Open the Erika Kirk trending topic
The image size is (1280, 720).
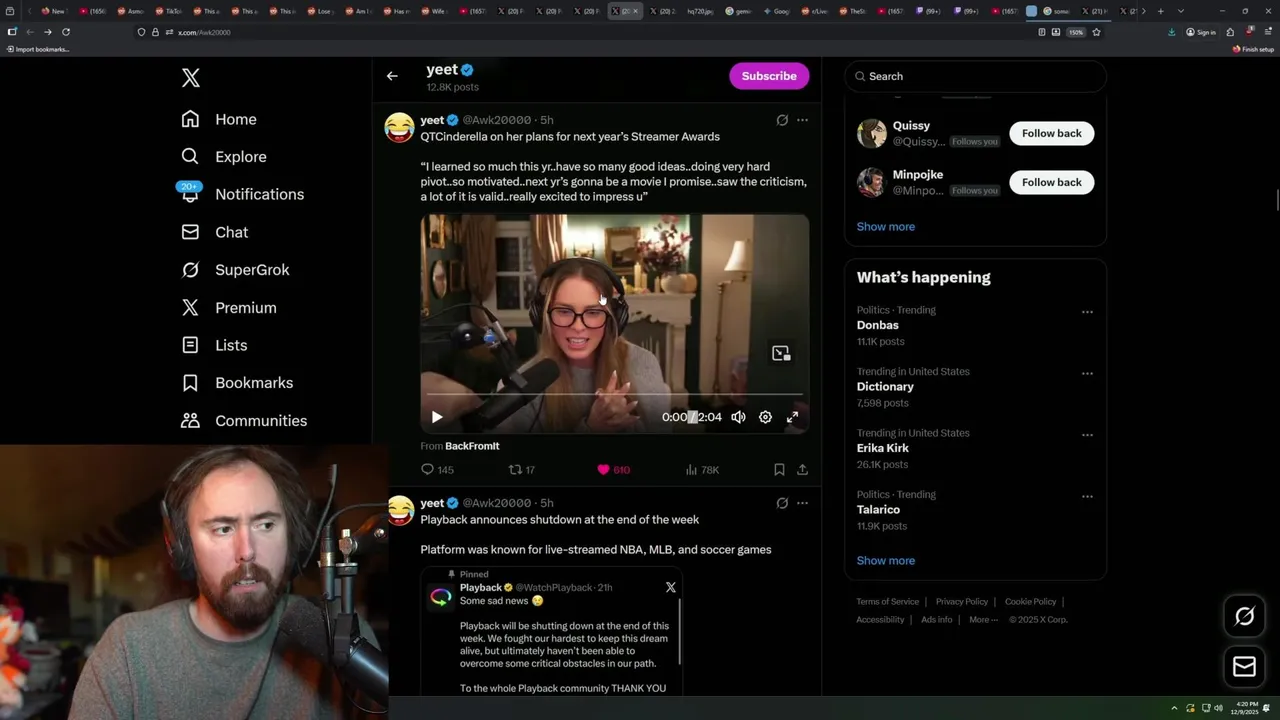click(x=882, y=448)
